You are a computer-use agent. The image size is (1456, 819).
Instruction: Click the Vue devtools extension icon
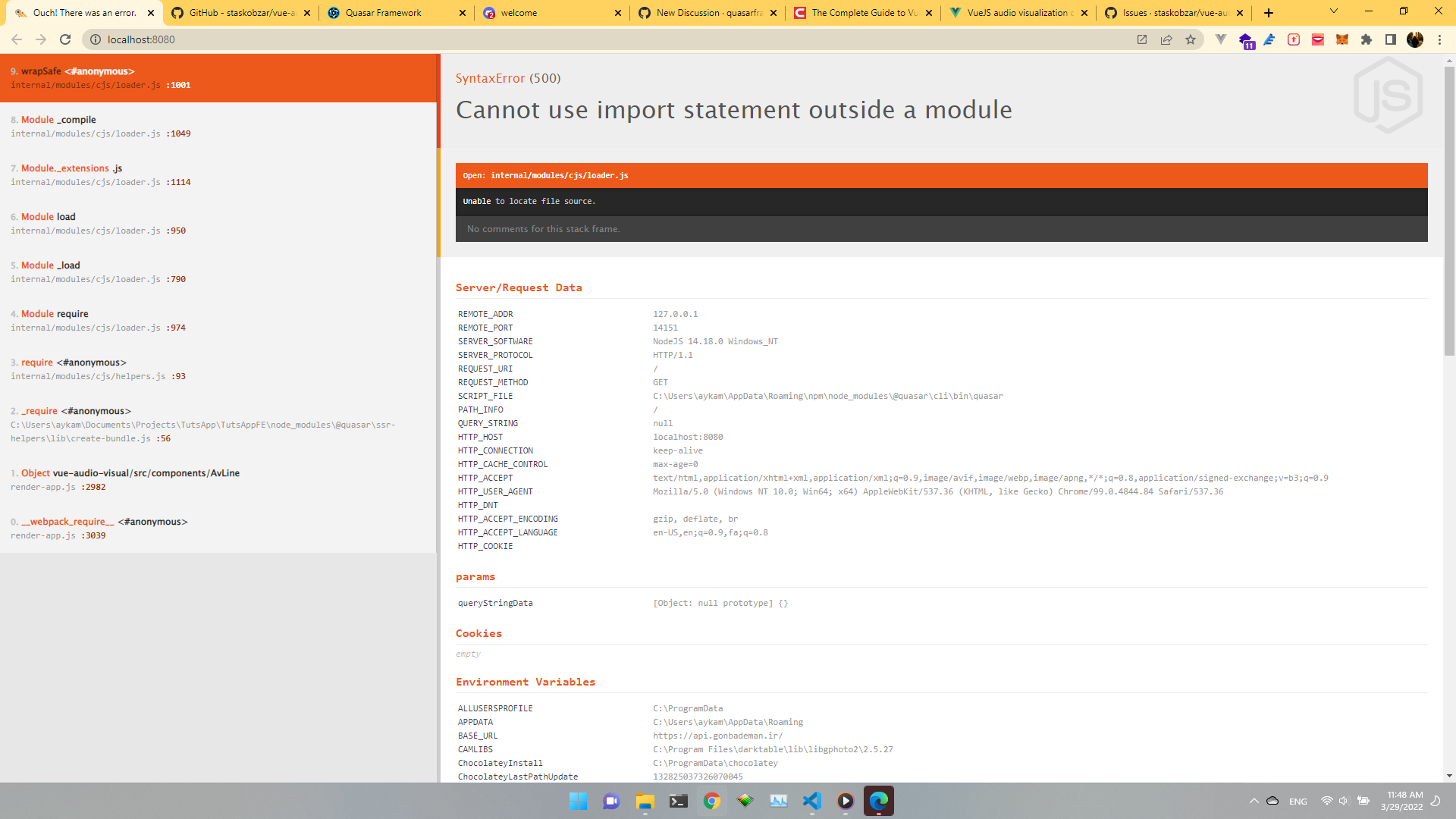1220,39
